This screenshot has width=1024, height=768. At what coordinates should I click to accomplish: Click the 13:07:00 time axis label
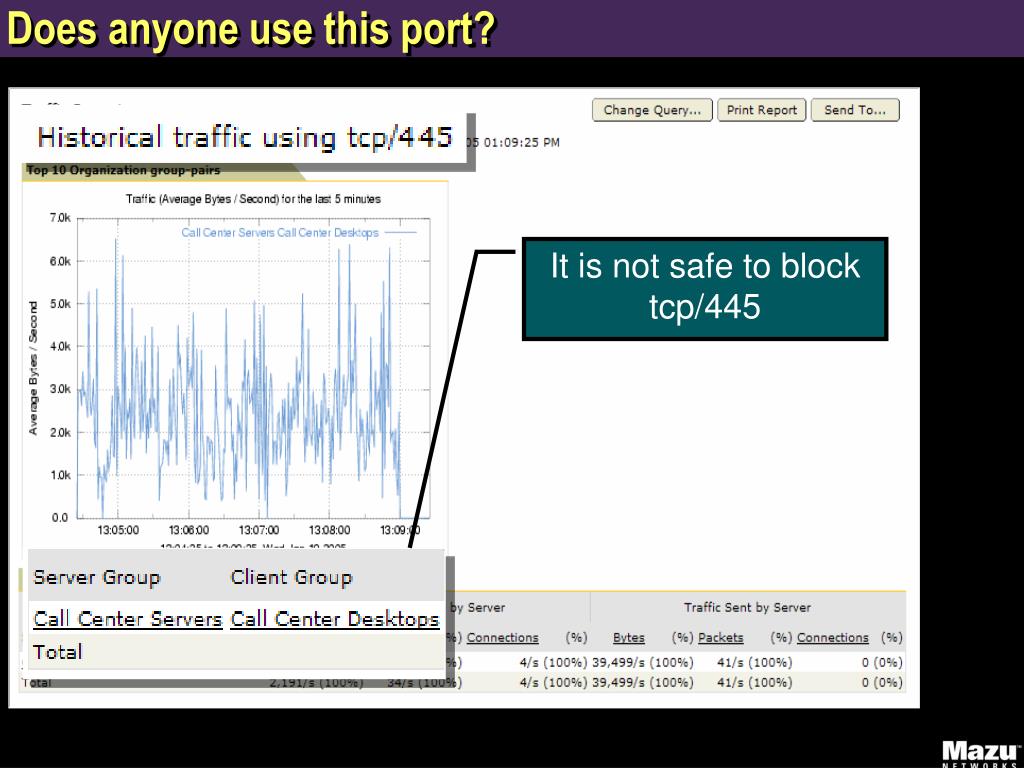point(259,530)
